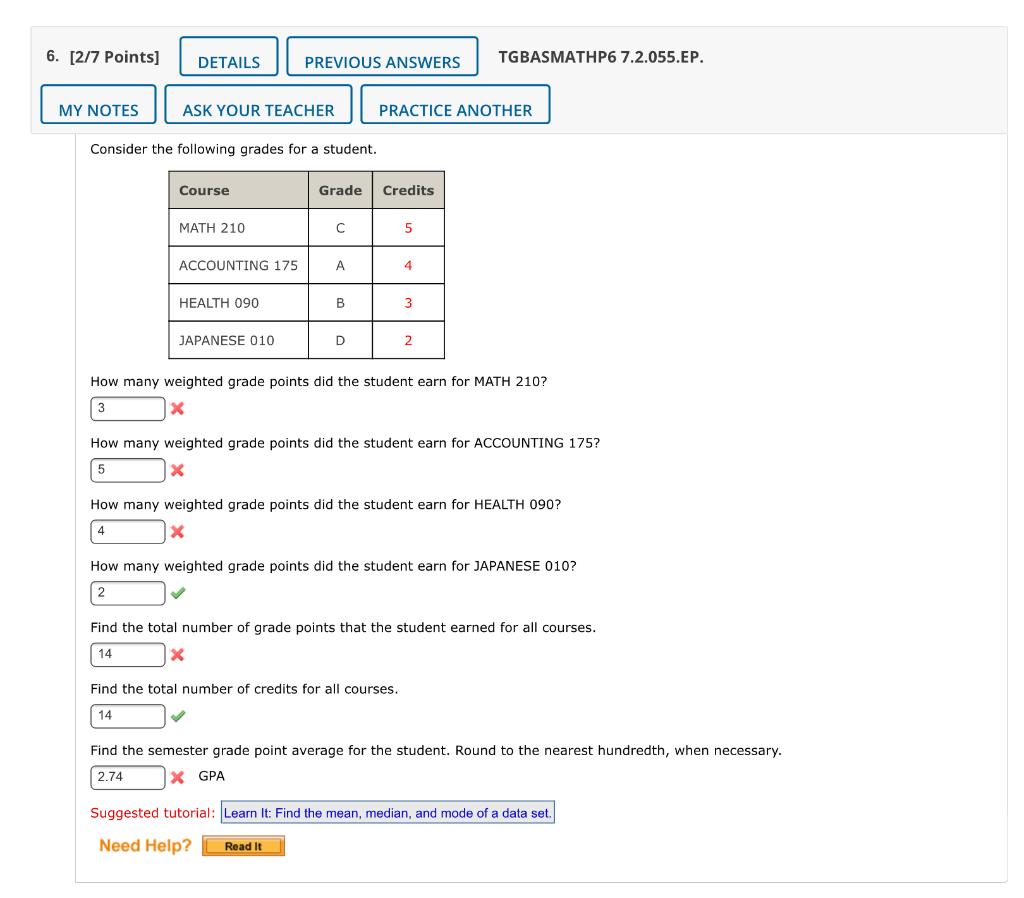
Task: Click the red X beside the GPA answer
Action: (177, 777)
